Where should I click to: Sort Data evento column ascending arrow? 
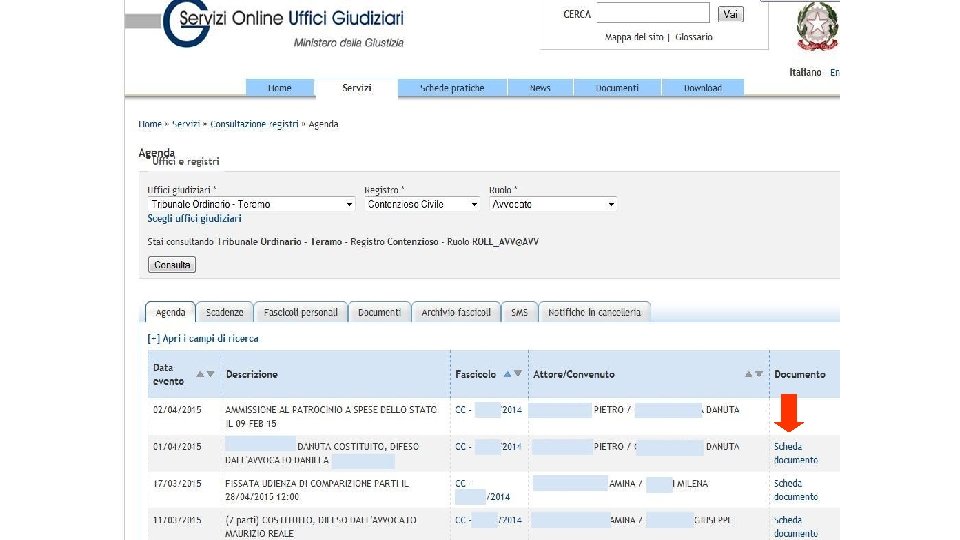(x=200, y=374)
